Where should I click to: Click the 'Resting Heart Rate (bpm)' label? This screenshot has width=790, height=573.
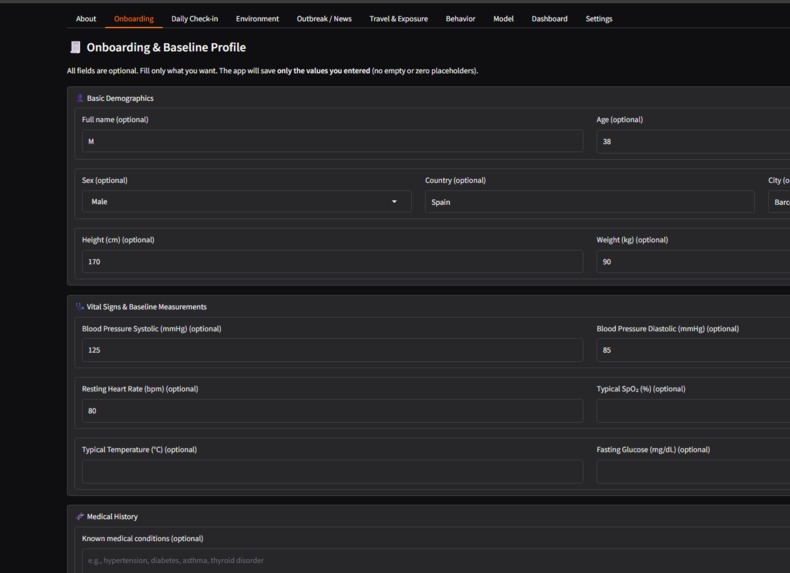[x=140, y=389]
